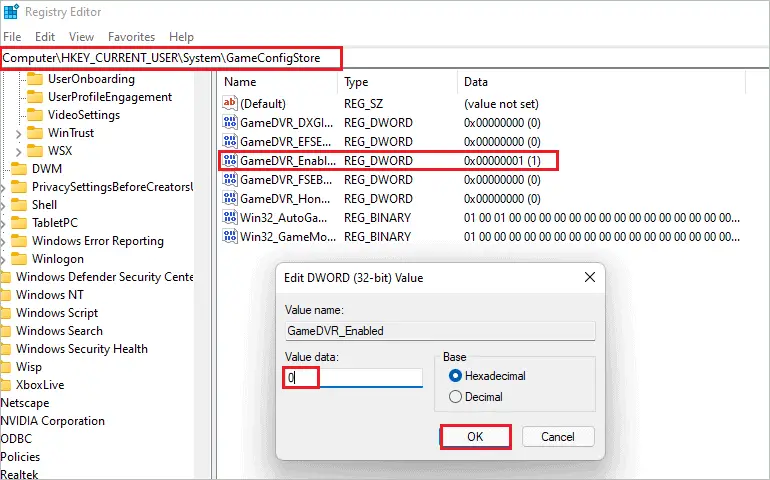This screenshot has height=480, width=770.
Task: Click the tree pane vertical scrollbar
Action: pos(202,275)
